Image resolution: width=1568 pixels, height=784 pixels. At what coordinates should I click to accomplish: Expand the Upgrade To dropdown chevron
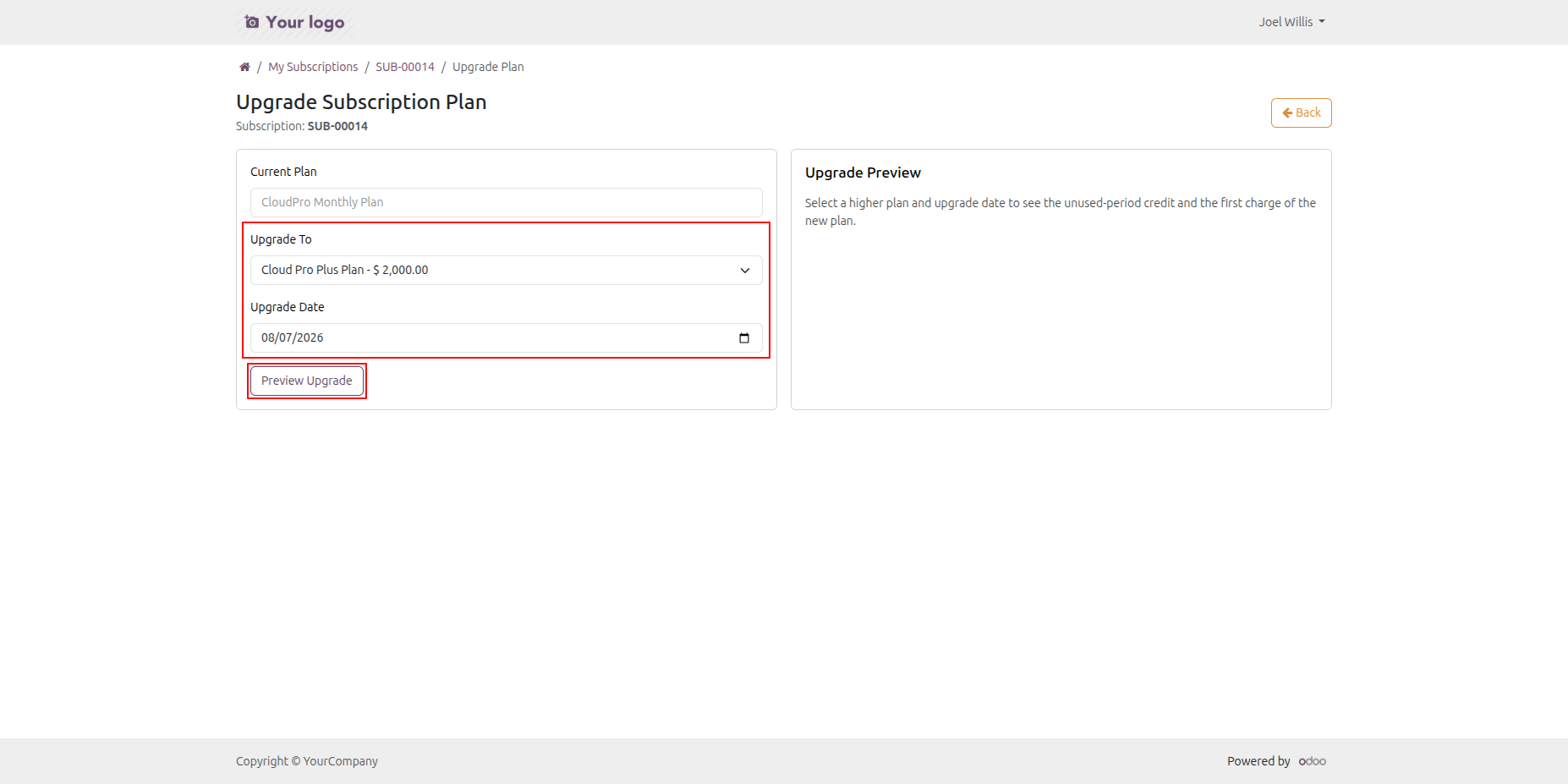[x=745, y=271]
